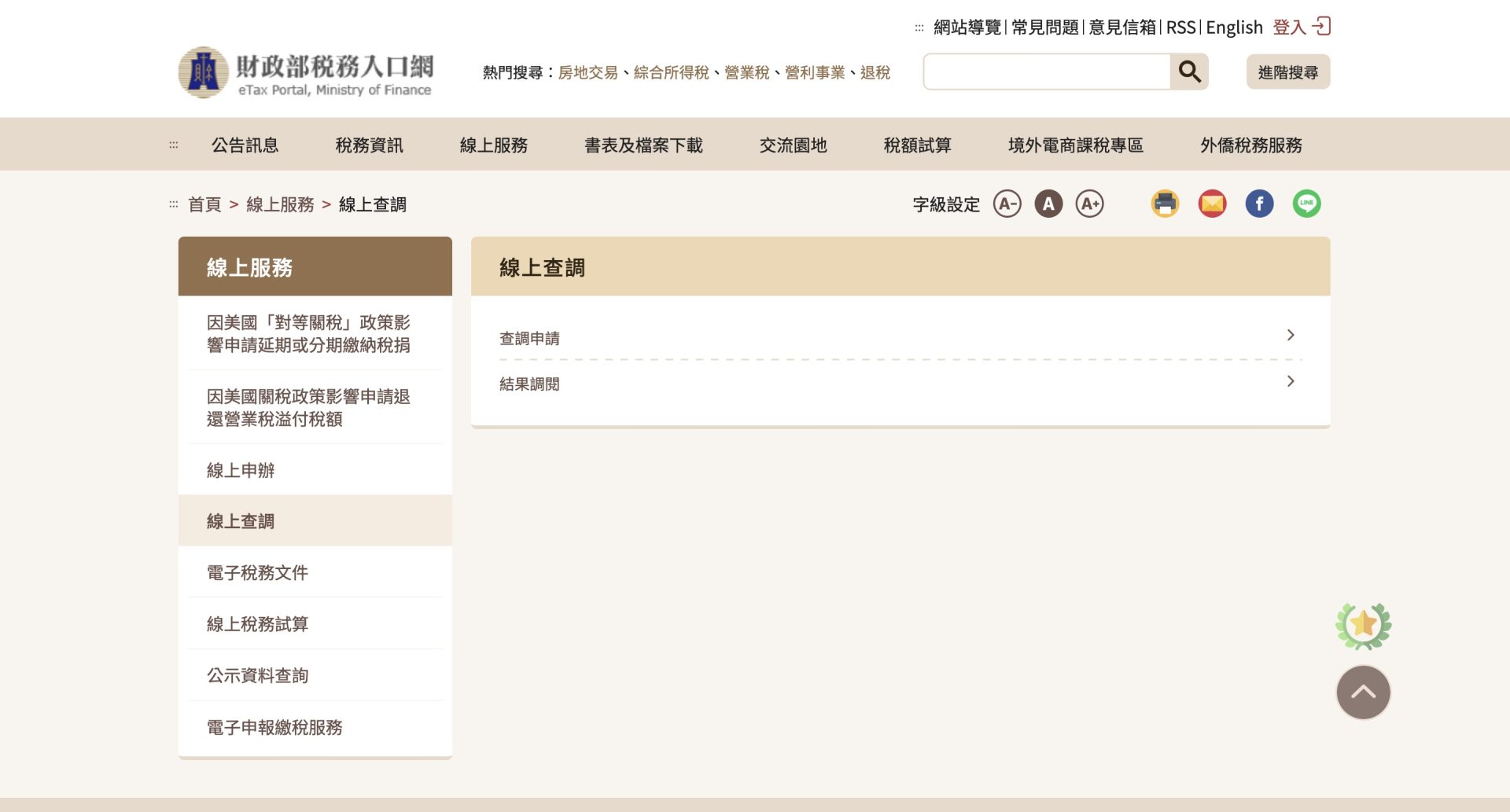Share page on Facebook icon
This screenshot has height=812, width=1510.
pyautogui.click(x=1259, y=204)
